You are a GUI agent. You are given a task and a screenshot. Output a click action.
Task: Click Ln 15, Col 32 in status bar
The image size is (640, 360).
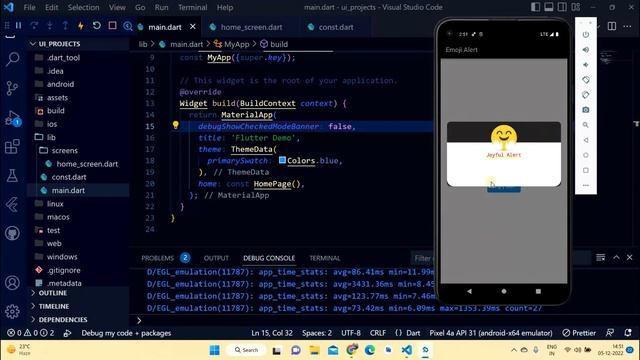(272, 333)
